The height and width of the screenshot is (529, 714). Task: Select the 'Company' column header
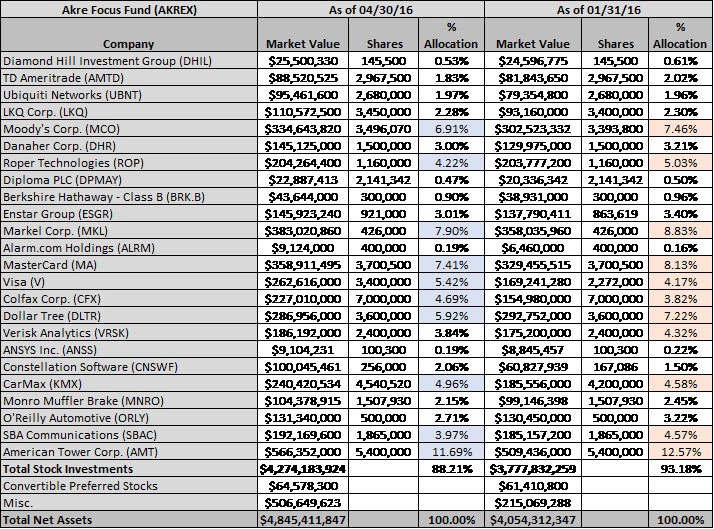(x=129, y=35)
